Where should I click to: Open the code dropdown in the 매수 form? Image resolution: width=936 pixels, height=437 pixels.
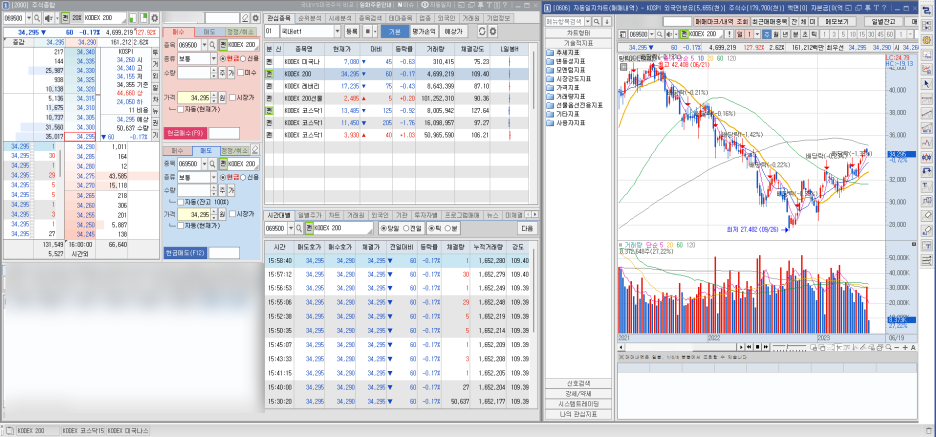(204, 45)
